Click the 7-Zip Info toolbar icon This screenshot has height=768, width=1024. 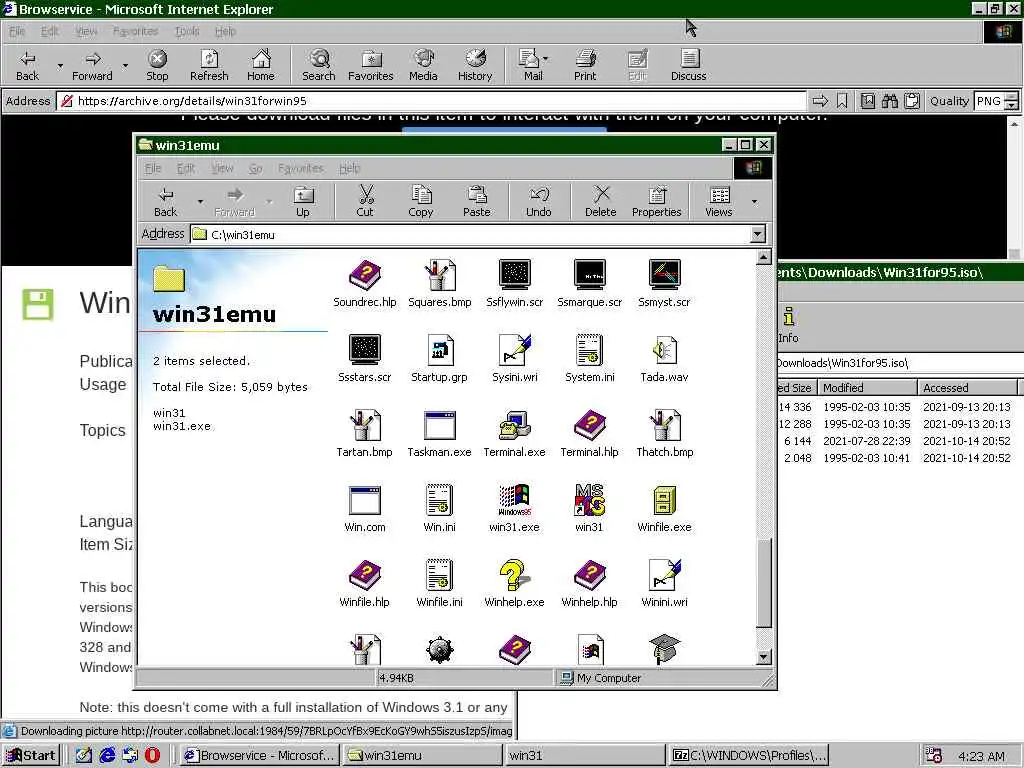(x=788, y=325)
